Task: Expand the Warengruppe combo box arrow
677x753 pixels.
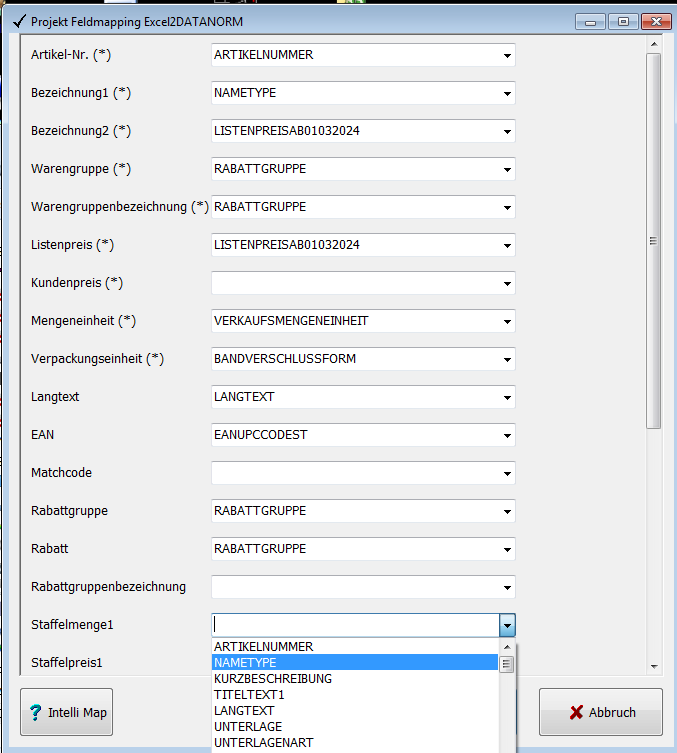Action: pyautogui.click(x=507, y=169)
